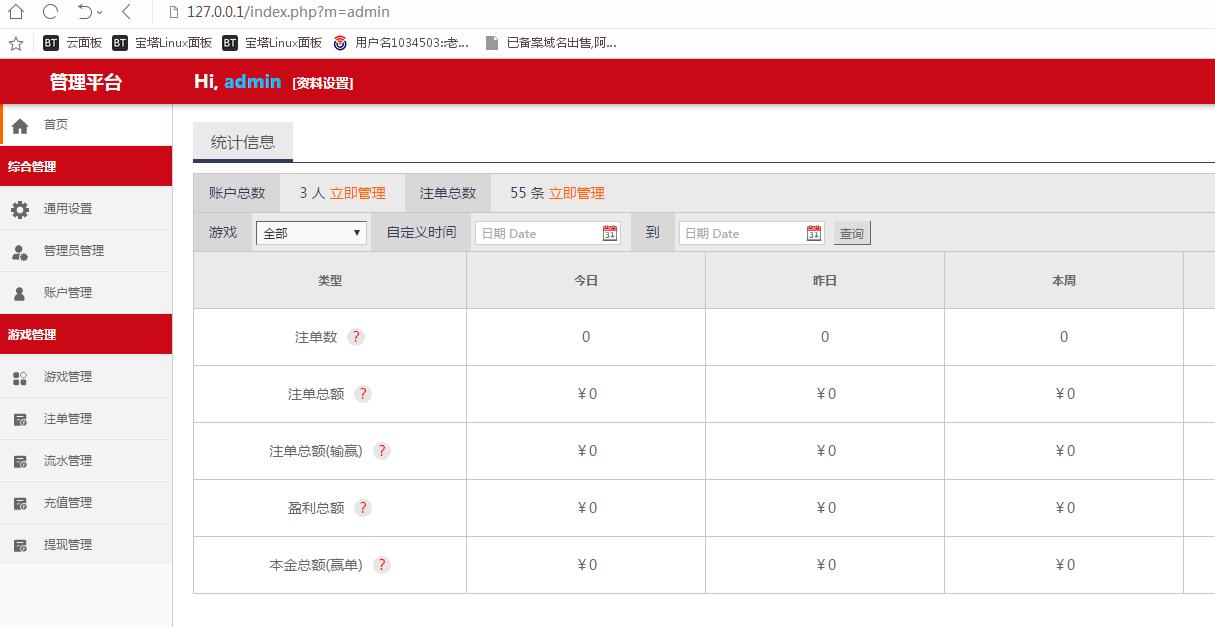Viewport: 1215px width, 627px height.
Task: Open the [资料设置] profile settings link
Action: (322, 83)
